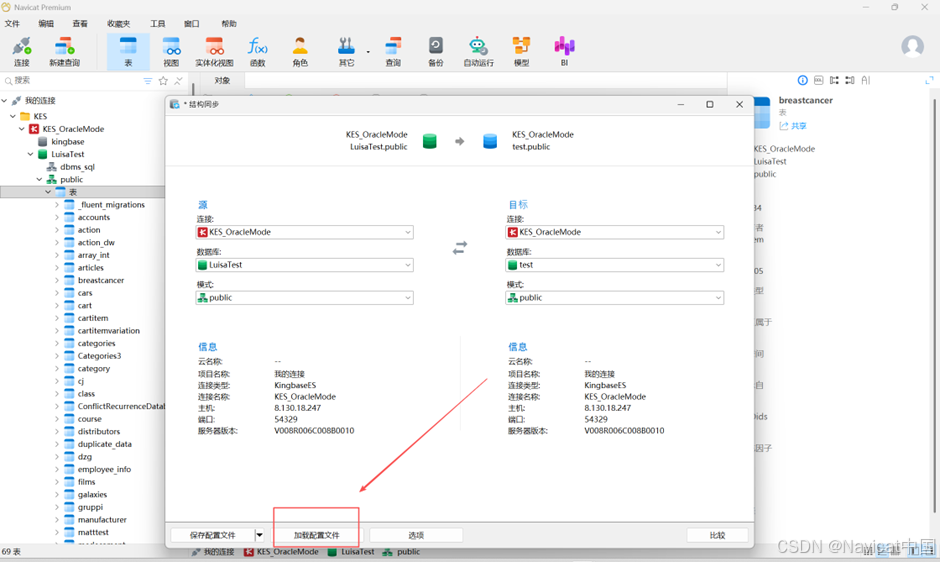The image size is (940, 562).
Task: Open the File (文件) menu
Action: coord(12,23)
